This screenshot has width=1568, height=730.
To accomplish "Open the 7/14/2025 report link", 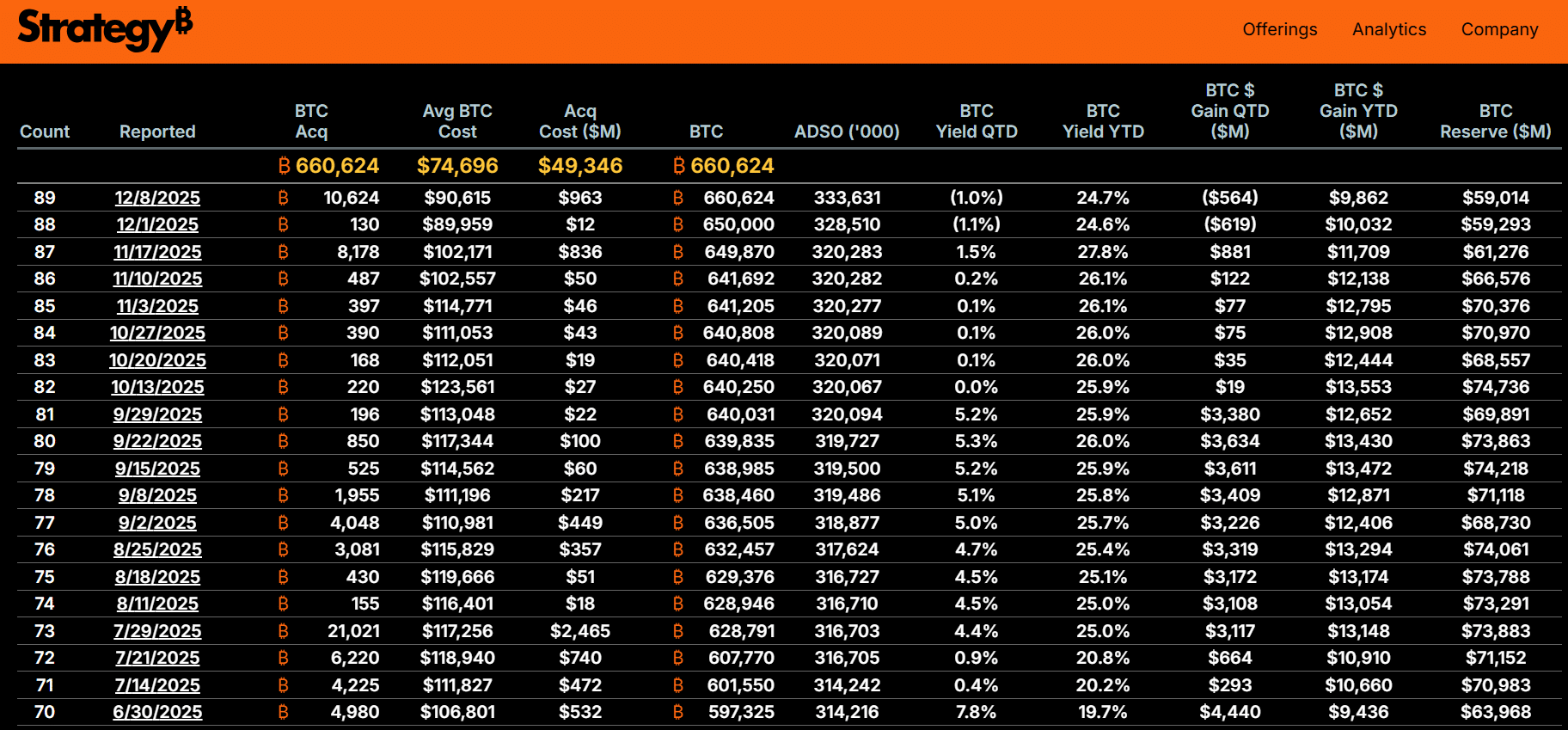I will click(x=157, y=685).
